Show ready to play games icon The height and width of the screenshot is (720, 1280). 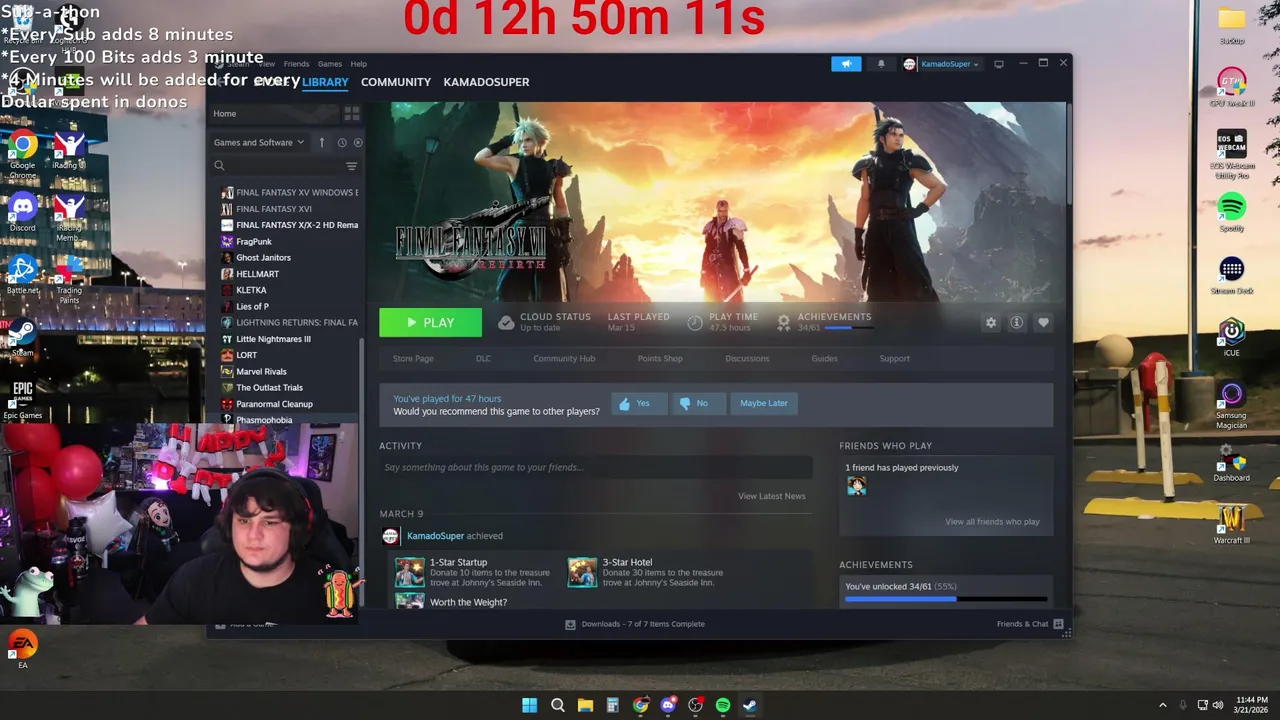pos(358,143)
